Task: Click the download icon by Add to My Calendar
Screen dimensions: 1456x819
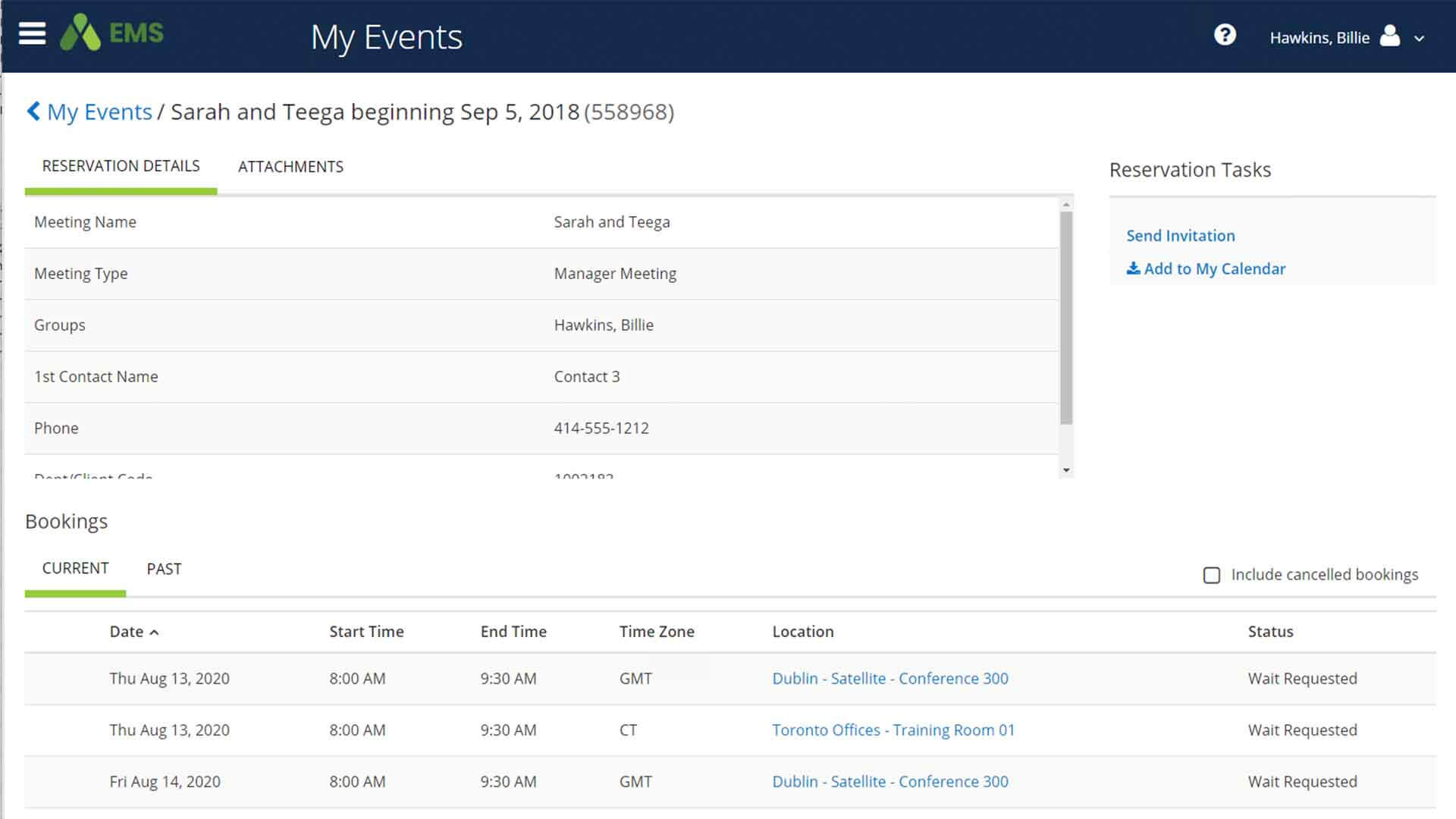Action: coord(1133,268)
